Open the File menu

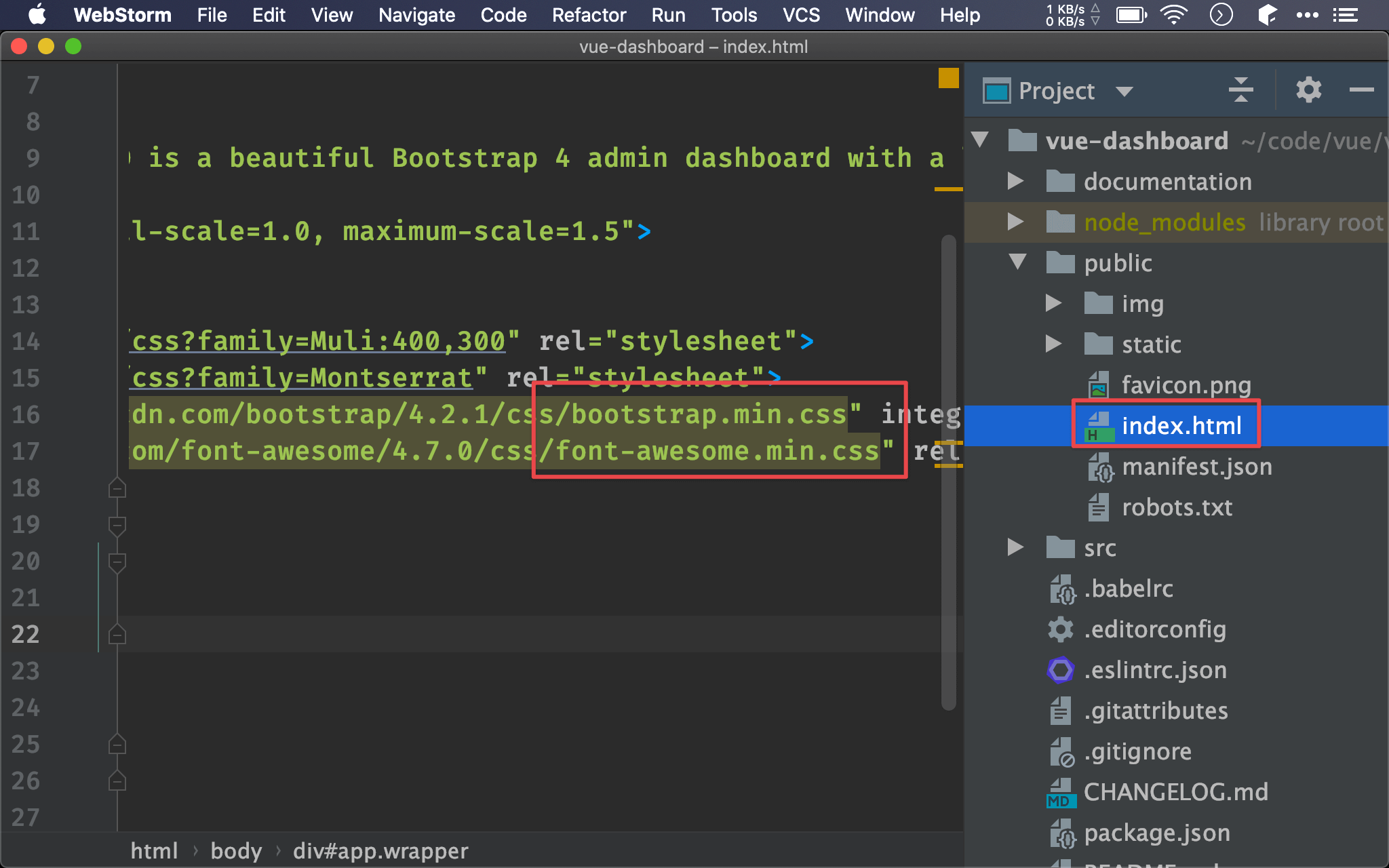click(x=212, y=15)
